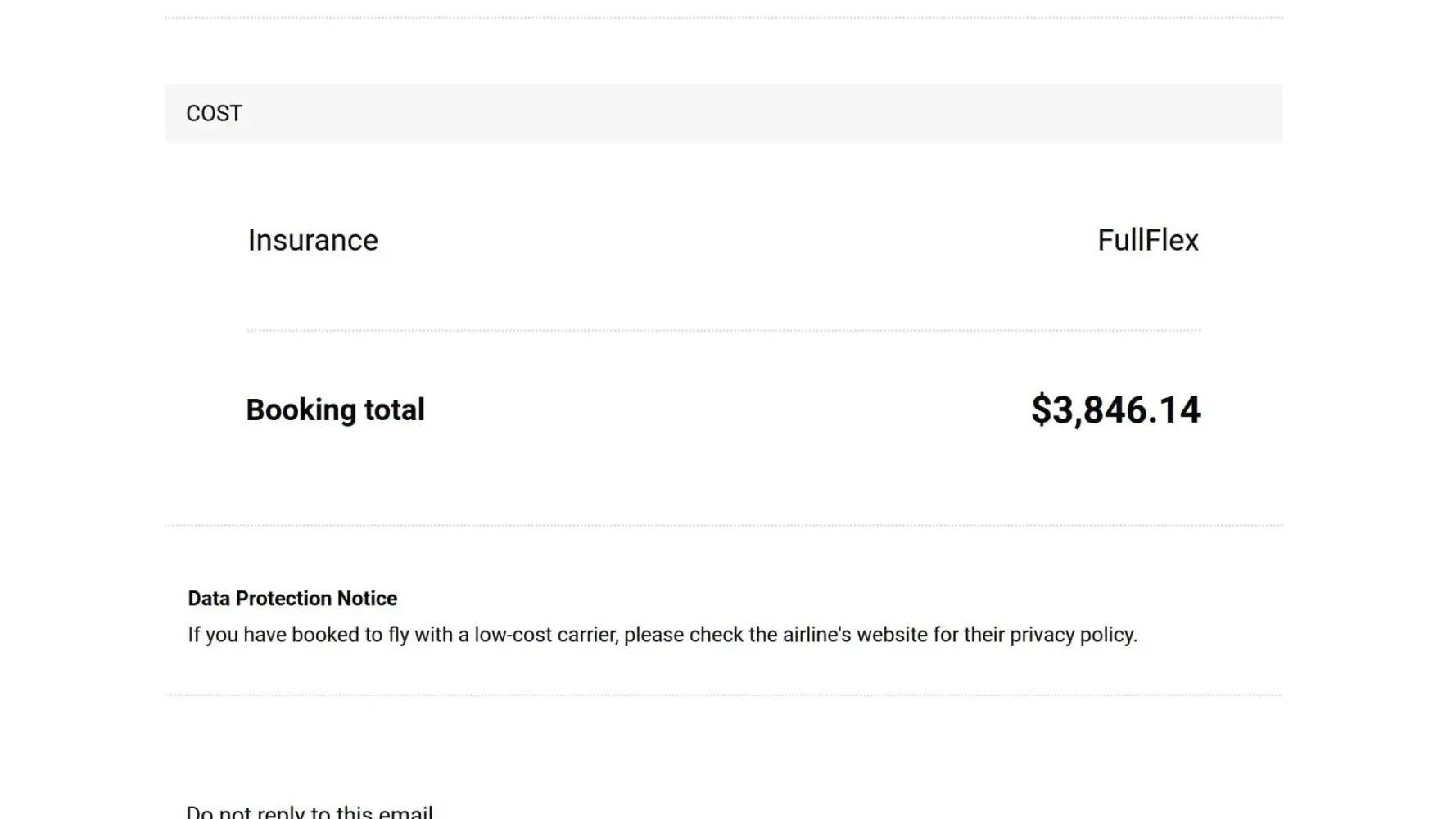Click dotted divider below the privacy notice
Screen dimensions: 1456x819
[x=724, y=695]
